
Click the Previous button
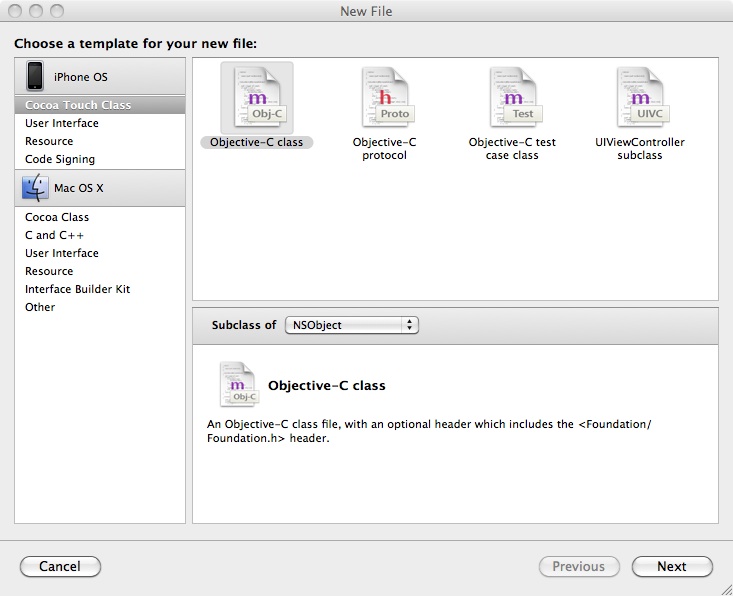click(x=579, y=567)
